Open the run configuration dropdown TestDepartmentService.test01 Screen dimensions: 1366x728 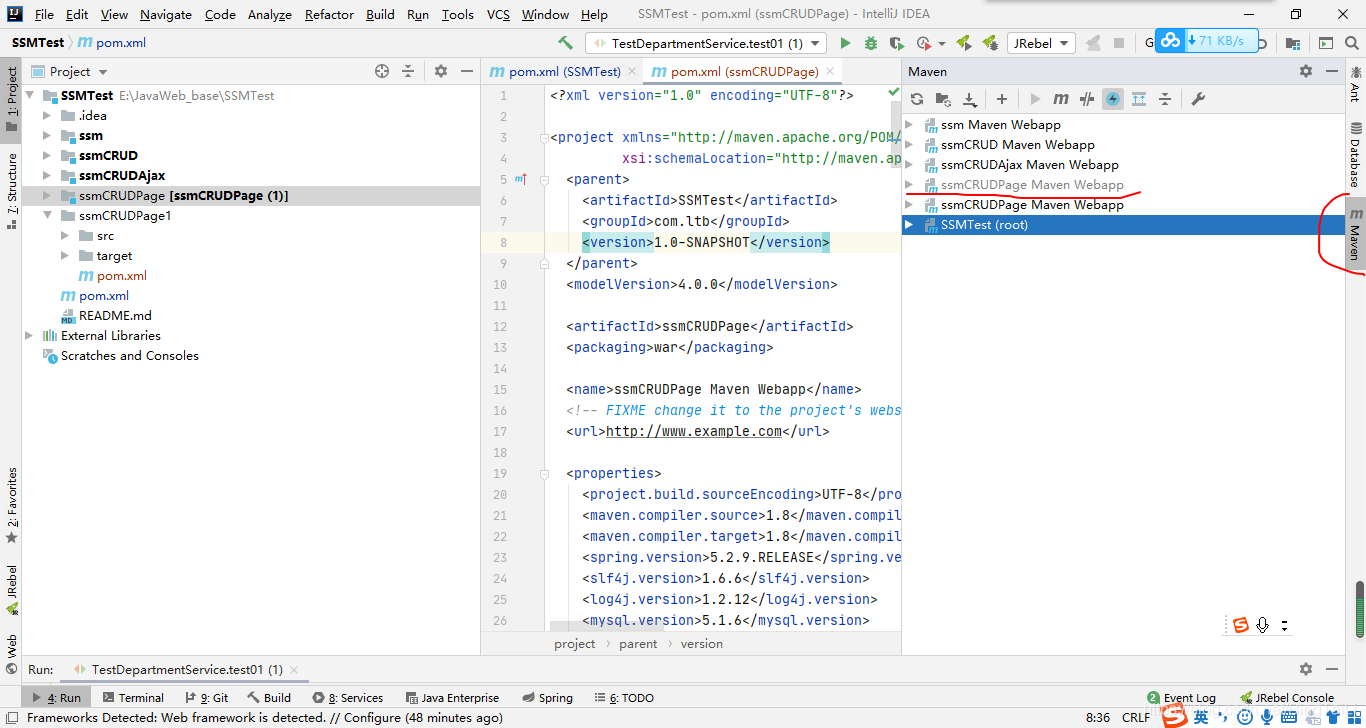click(x=706, y=43)
